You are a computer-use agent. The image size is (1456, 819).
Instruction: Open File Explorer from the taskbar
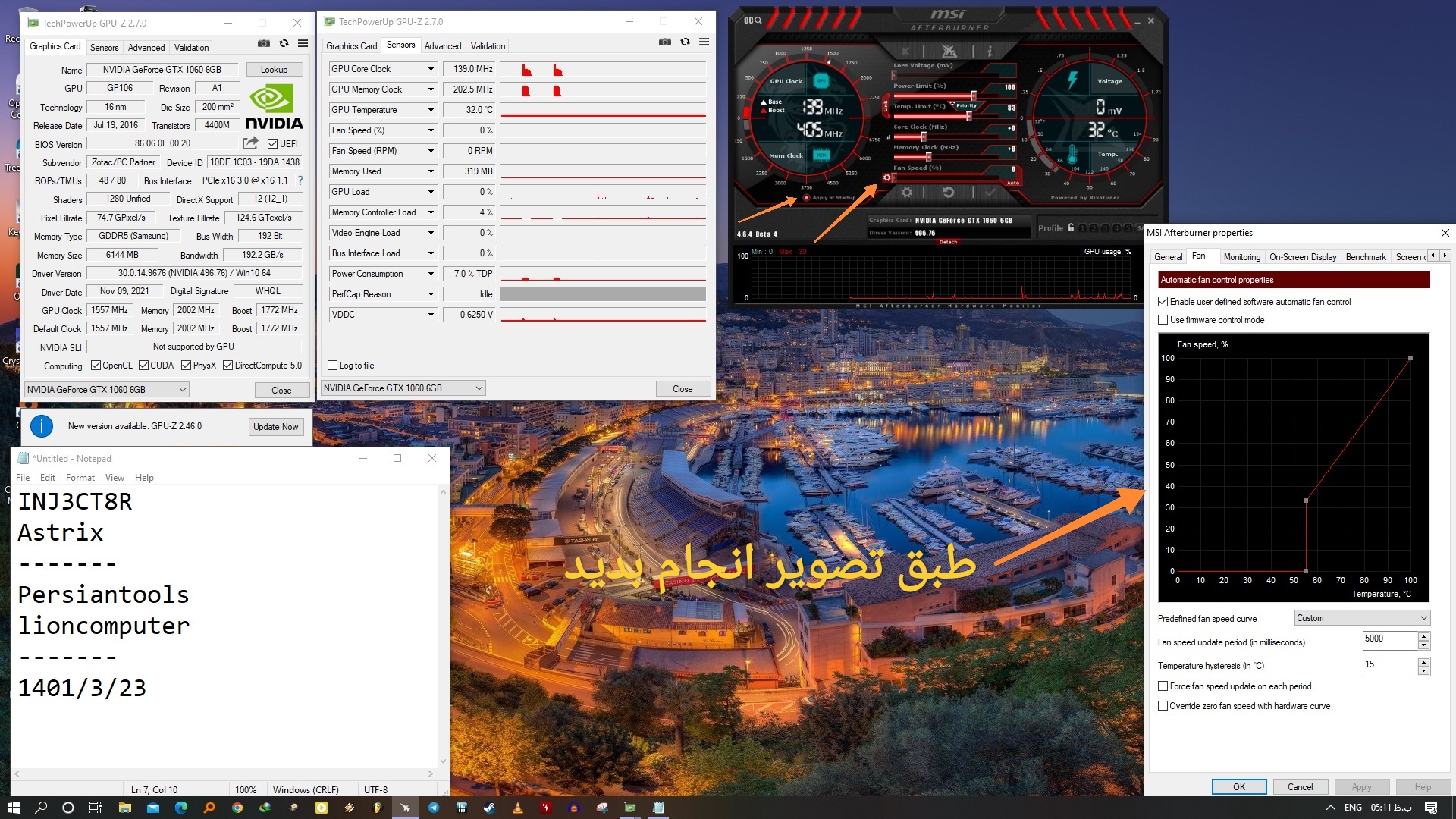(124, 808)
